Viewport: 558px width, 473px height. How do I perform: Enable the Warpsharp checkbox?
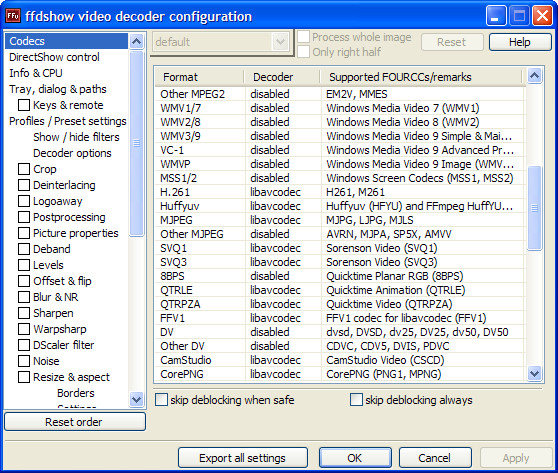point(24,329)
